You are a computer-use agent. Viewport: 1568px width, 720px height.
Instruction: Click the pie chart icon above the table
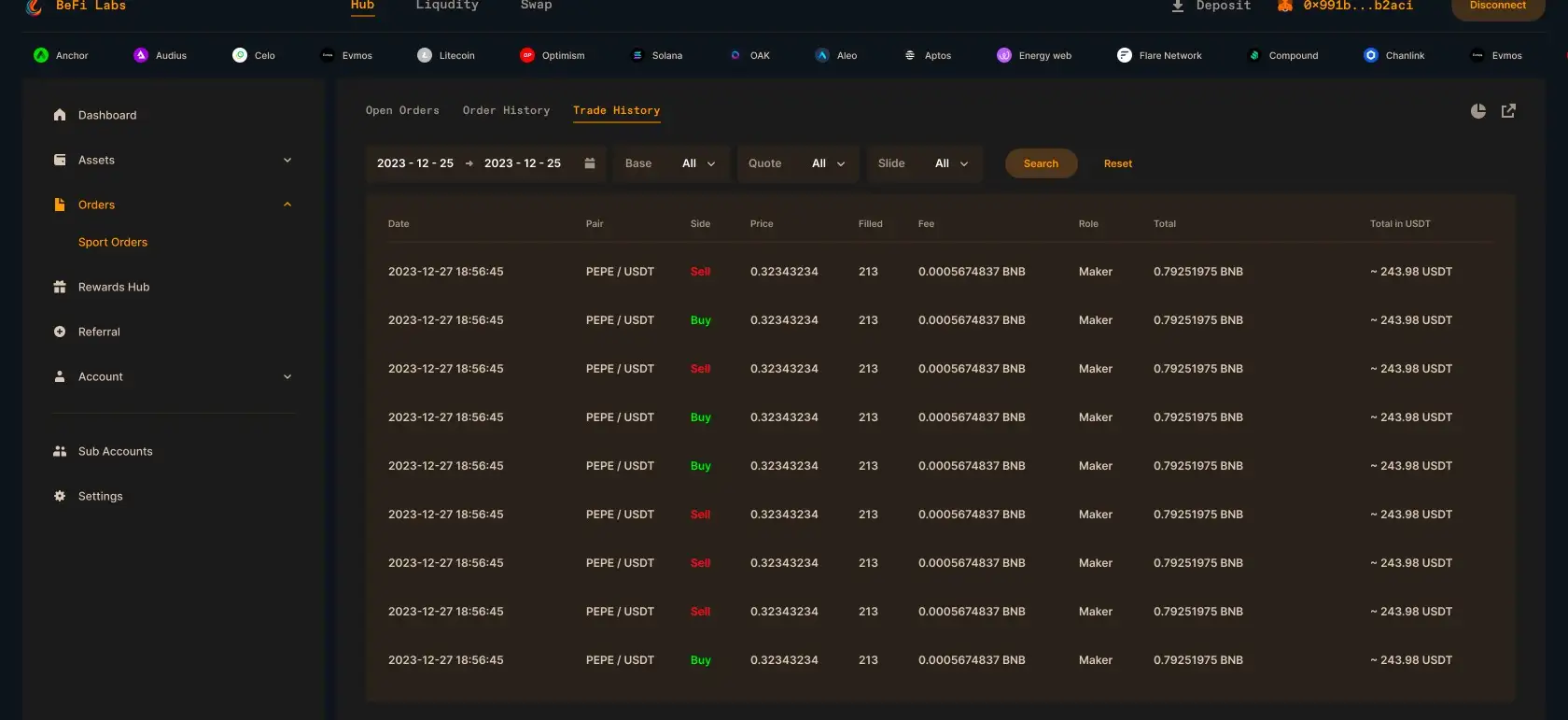click(x=1477, y=111)
